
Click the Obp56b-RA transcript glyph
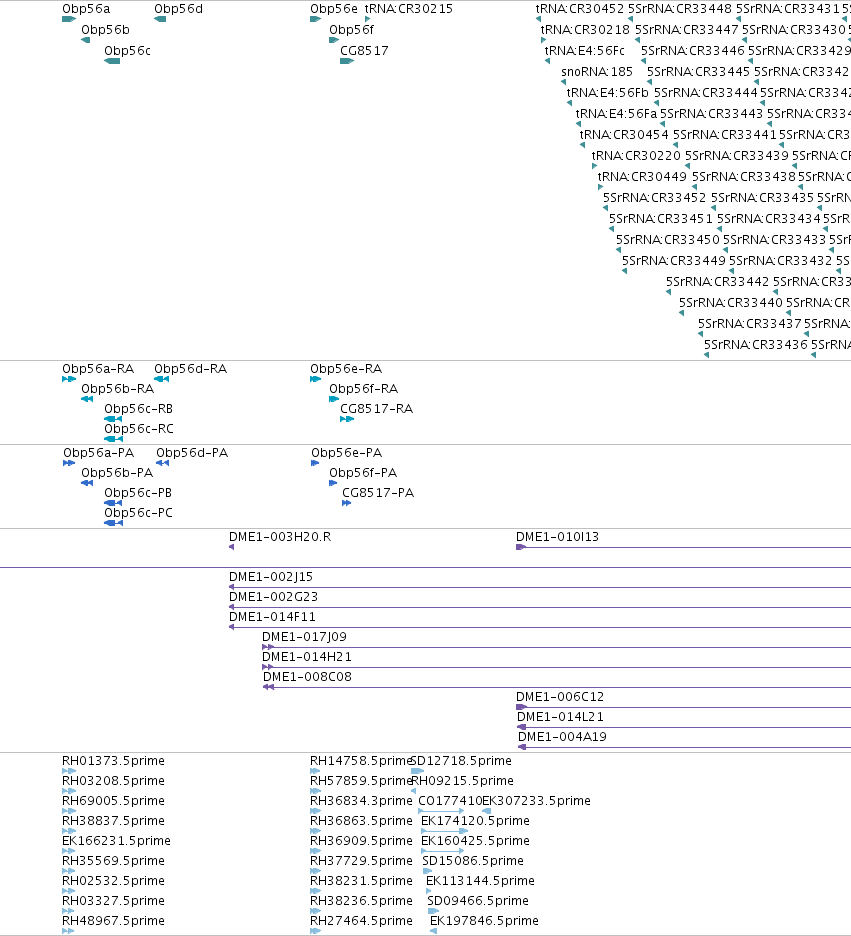[87, 399]
